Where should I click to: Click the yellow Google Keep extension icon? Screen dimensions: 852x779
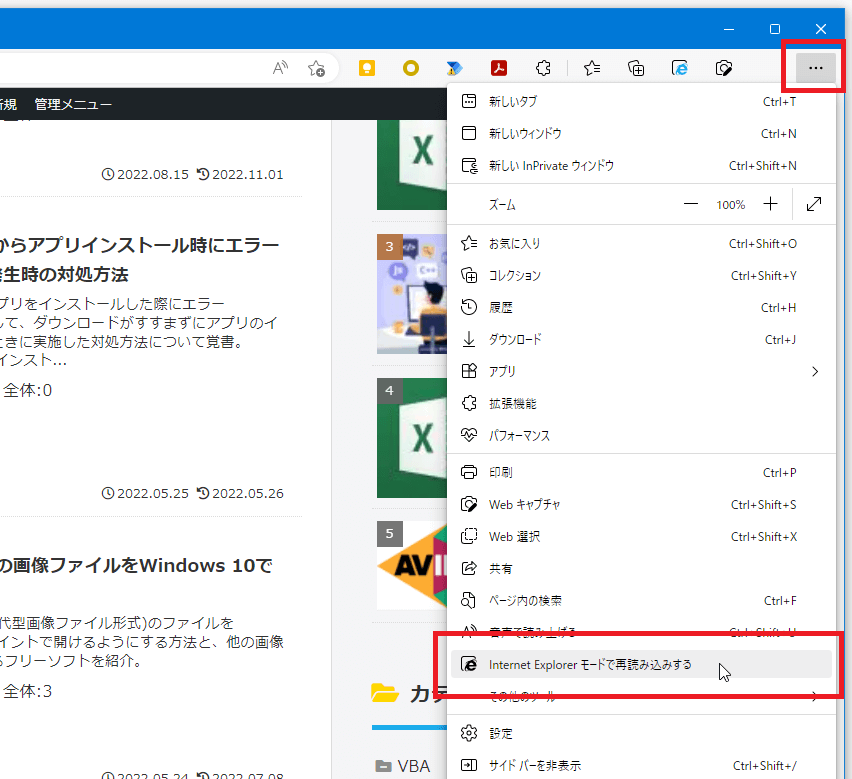(x=366, y=68)
